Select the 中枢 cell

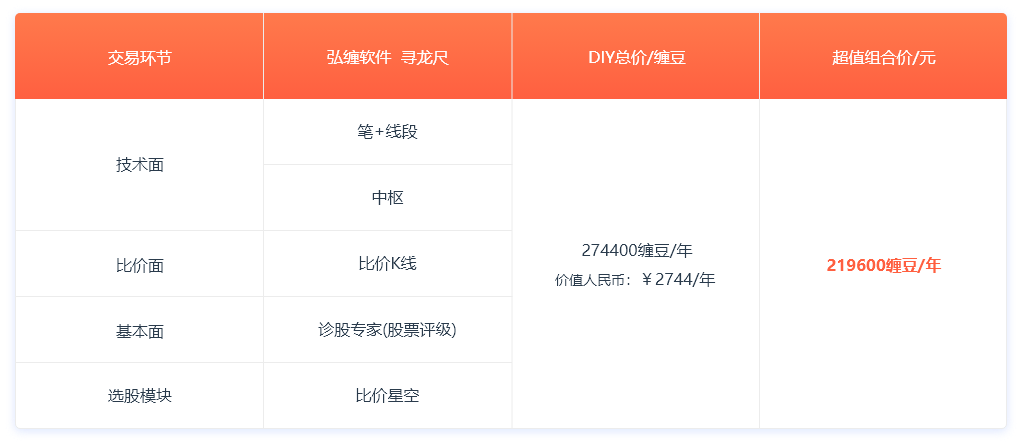click(x=388, y=198)
